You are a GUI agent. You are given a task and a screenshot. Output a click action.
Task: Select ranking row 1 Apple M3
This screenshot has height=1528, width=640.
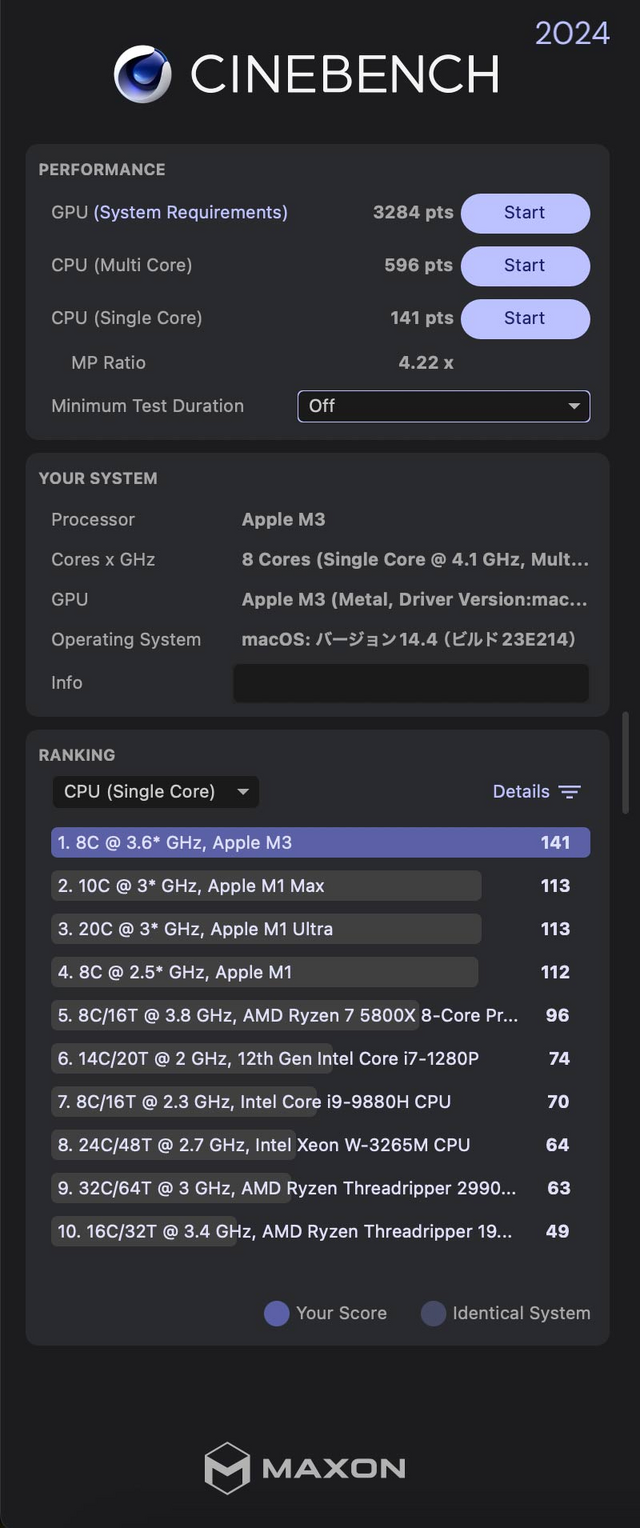[320, 842]
